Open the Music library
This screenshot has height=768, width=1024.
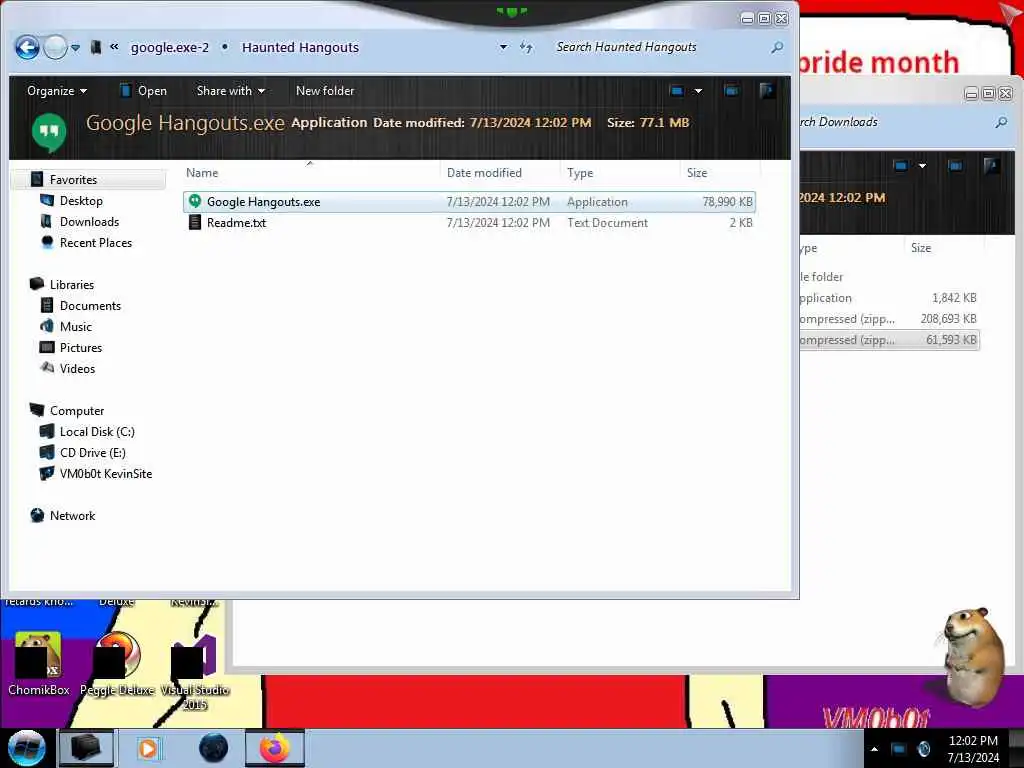coord(76,327)
